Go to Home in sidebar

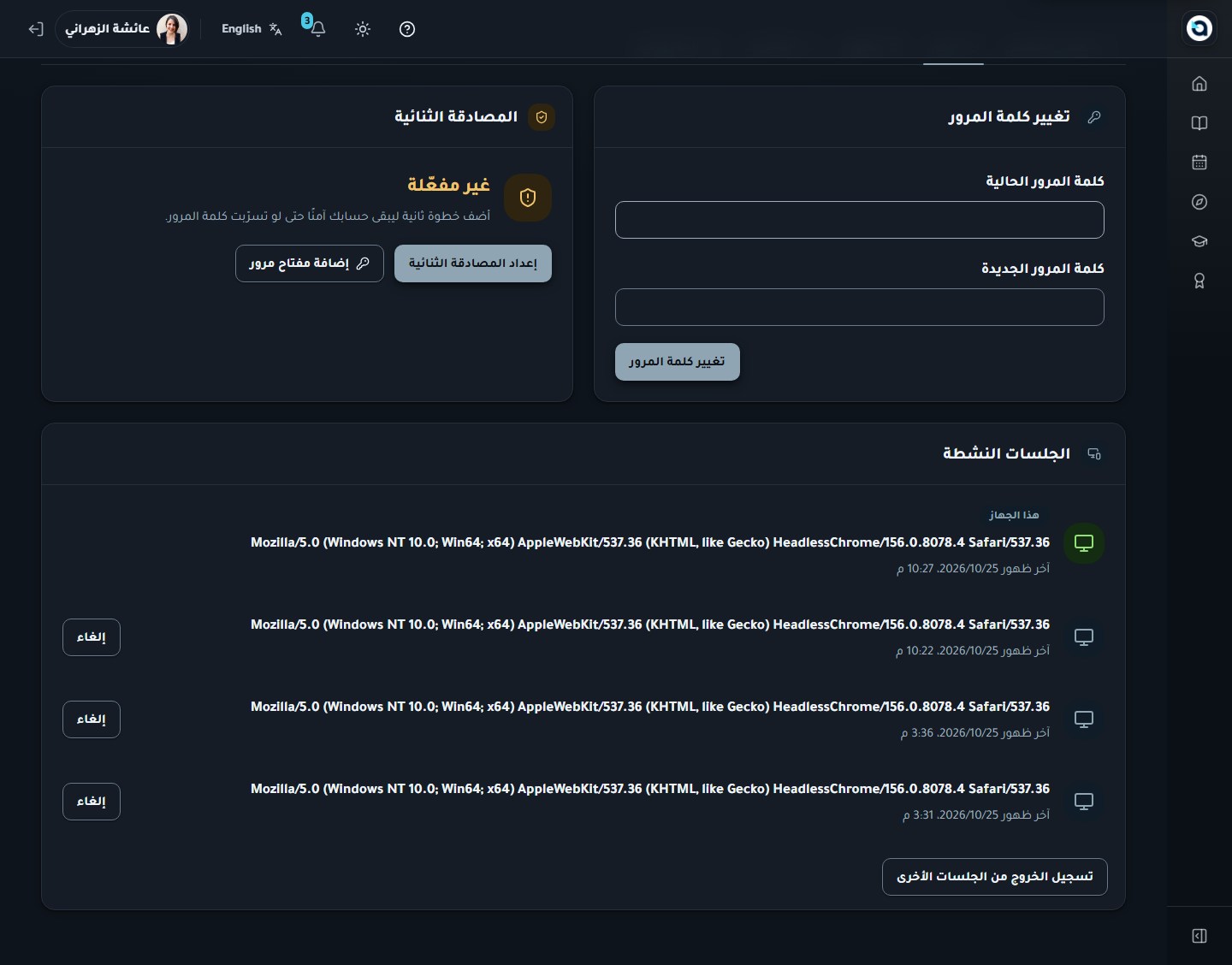click(x=1199, y=83)
